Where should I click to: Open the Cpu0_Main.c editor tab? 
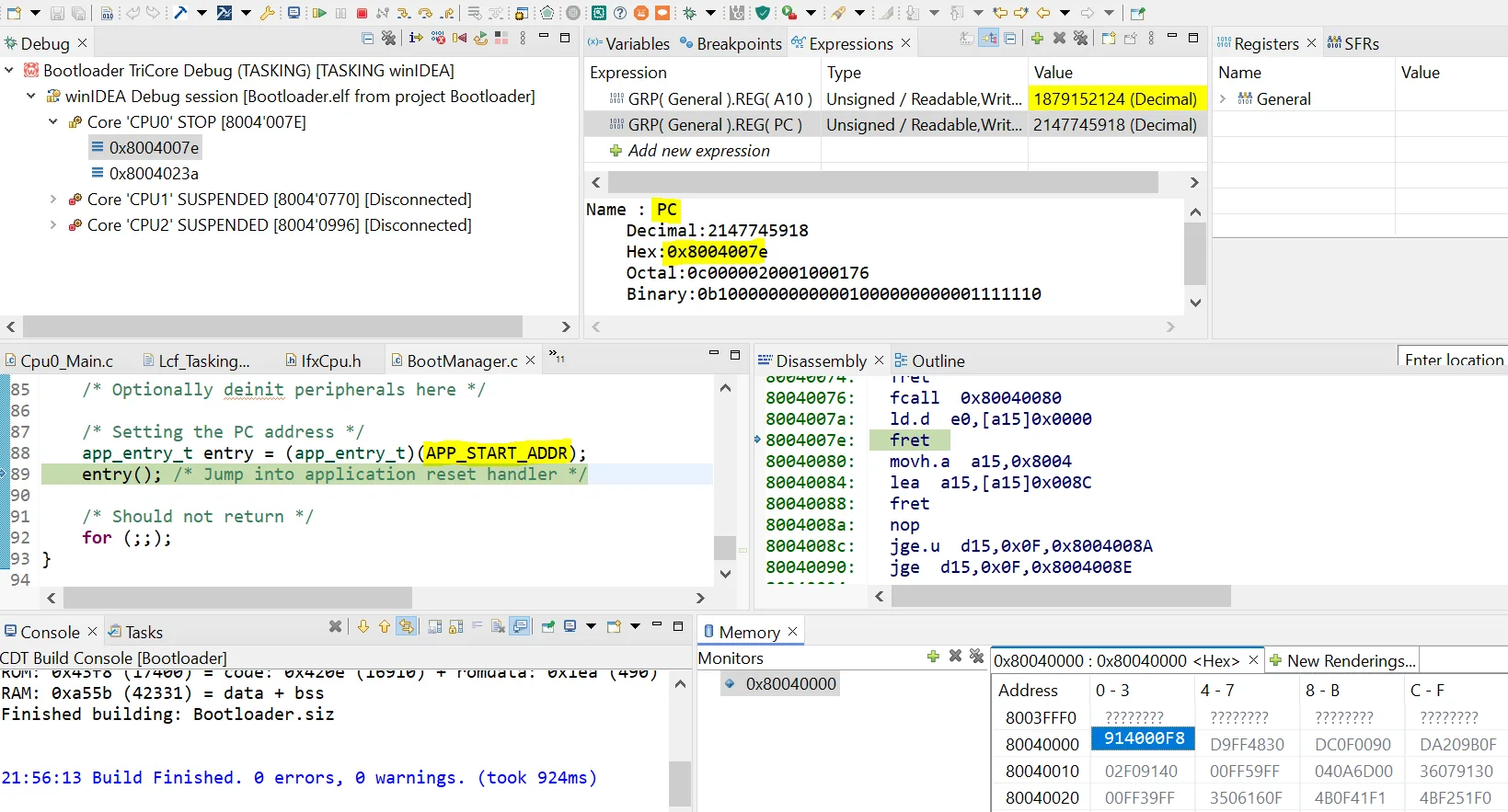66,361
